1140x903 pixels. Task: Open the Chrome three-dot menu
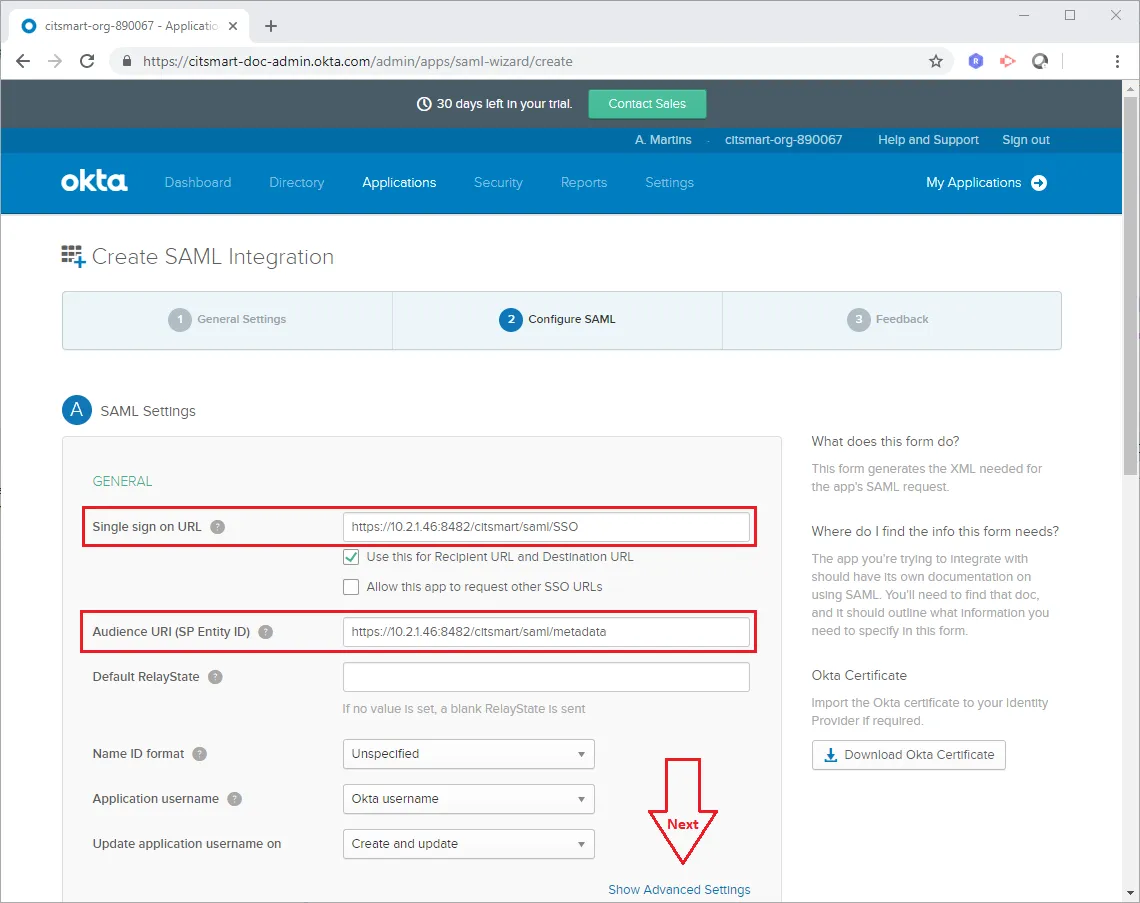[x=1117, y=61]
